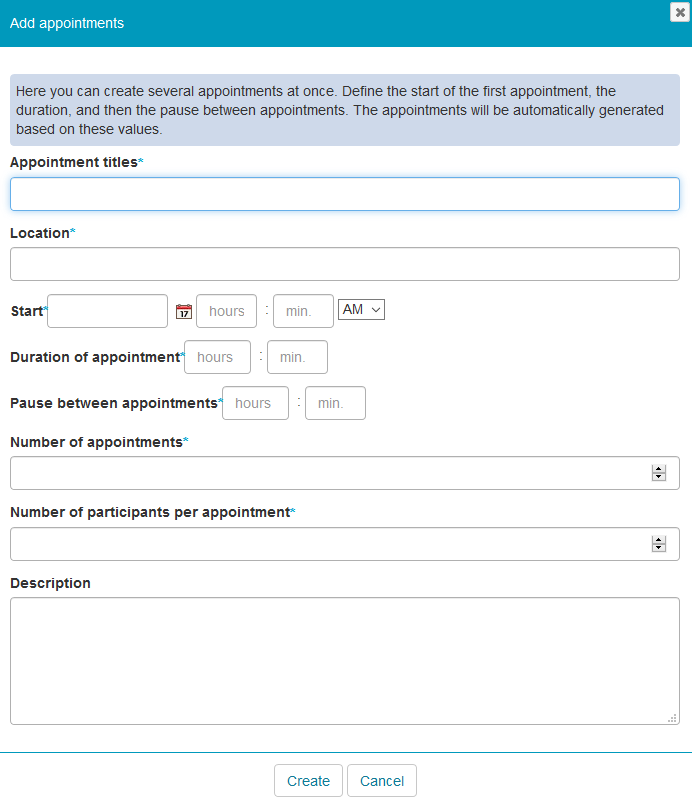Click the Start hours field
The image size is (692, 802).
[227, 311]
